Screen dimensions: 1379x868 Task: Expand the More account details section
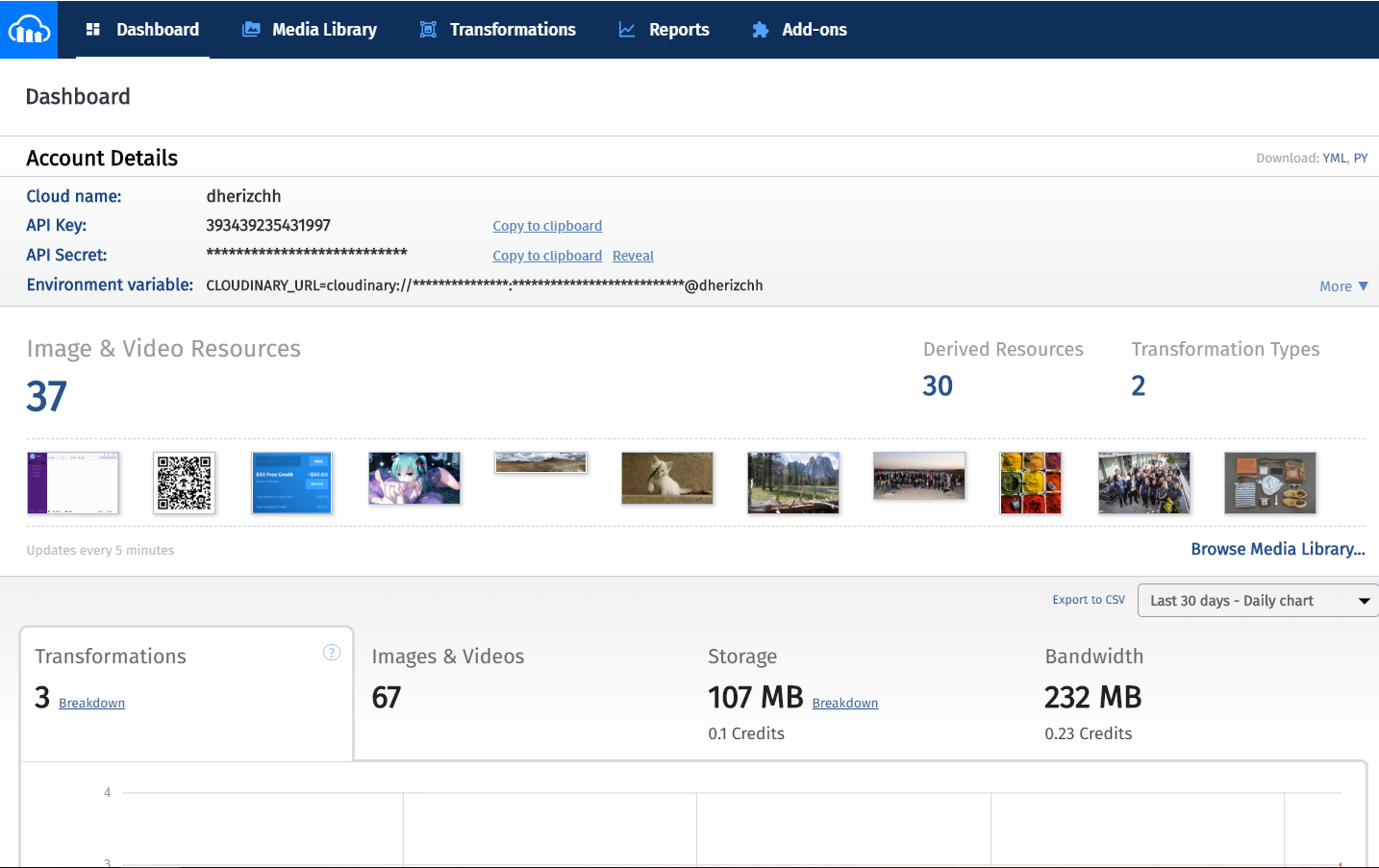1343,286
